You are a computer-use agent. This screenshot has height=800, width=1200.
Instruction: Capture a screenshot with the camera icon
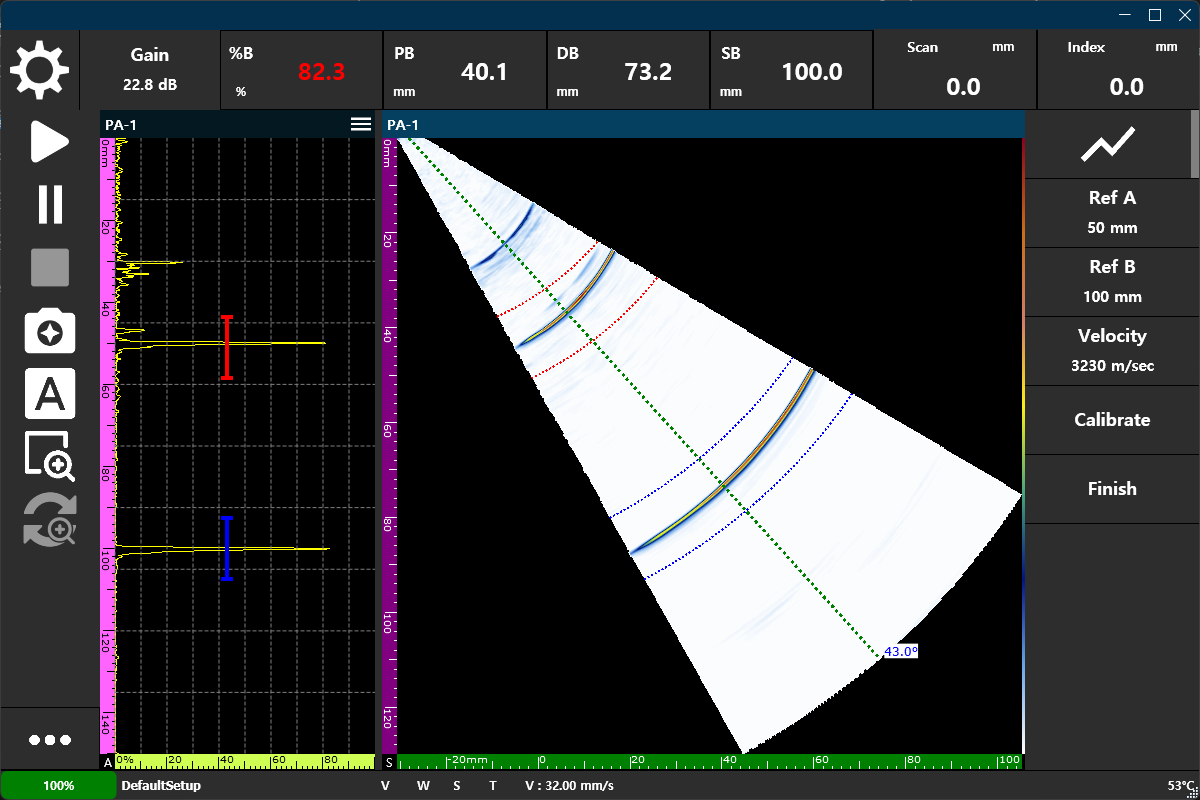pos(50,332)
